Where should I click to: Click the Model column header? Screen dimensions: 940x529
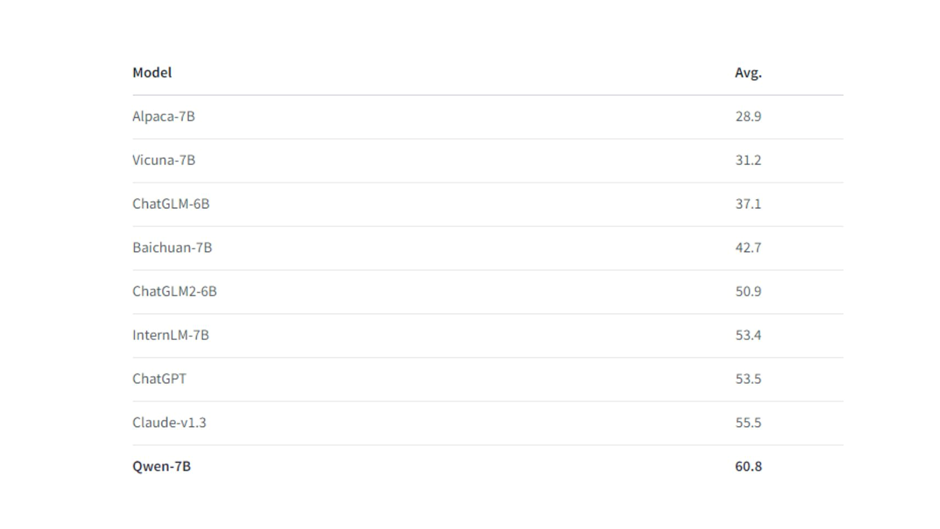[x=152, y=73]
